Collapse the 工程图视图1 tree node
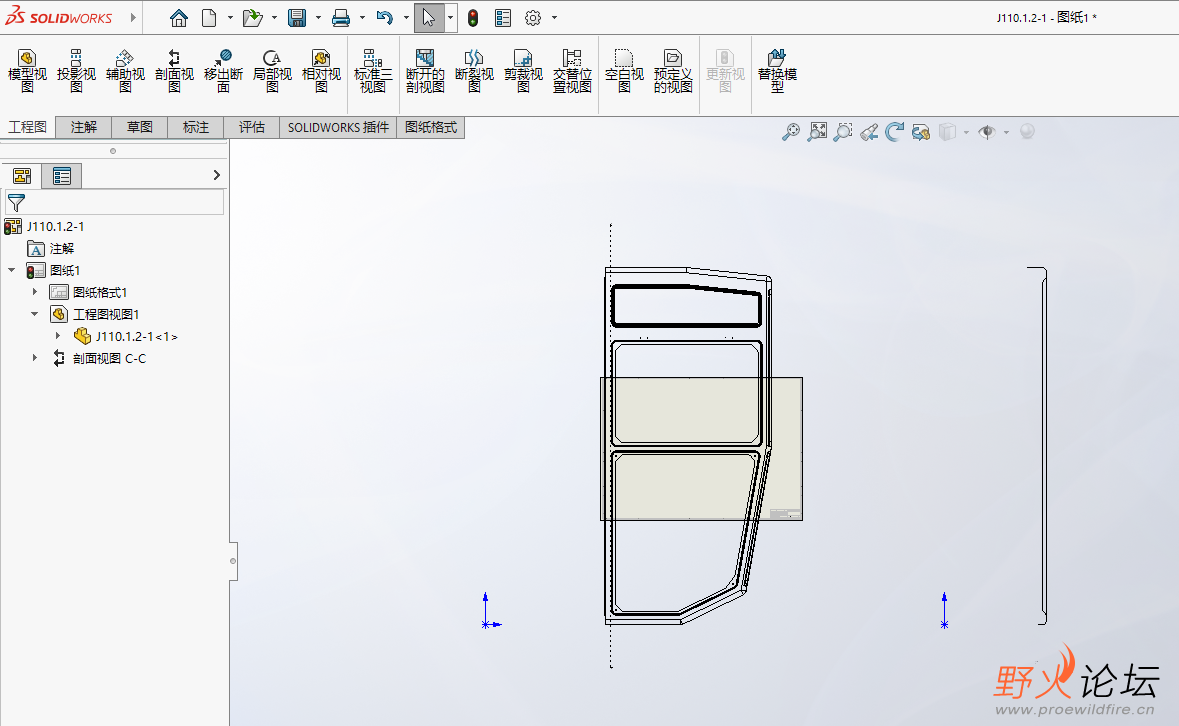Viewport: 1179px width, 726px height. tap(35, 314)
